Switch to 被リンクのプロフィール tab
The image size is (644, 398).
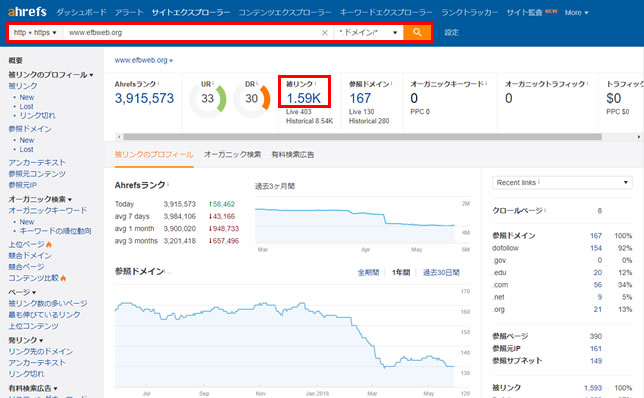pyautogui.click(x=154, y=154)
